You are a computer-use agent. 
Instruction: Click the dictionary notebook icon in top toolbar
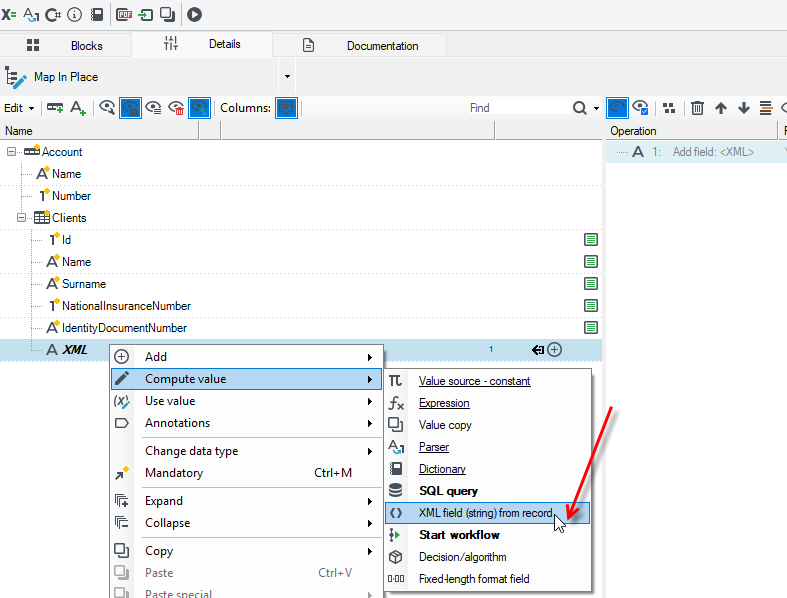(97, 15)
